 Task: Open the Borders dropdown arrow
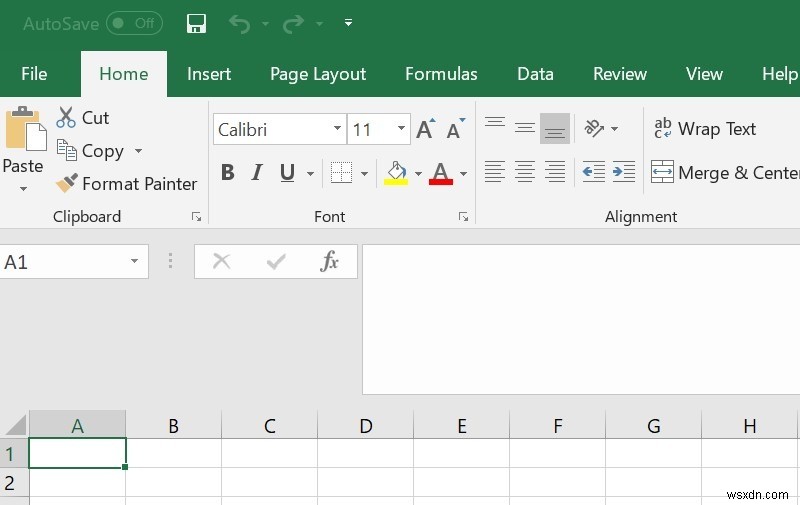point(364,174)
